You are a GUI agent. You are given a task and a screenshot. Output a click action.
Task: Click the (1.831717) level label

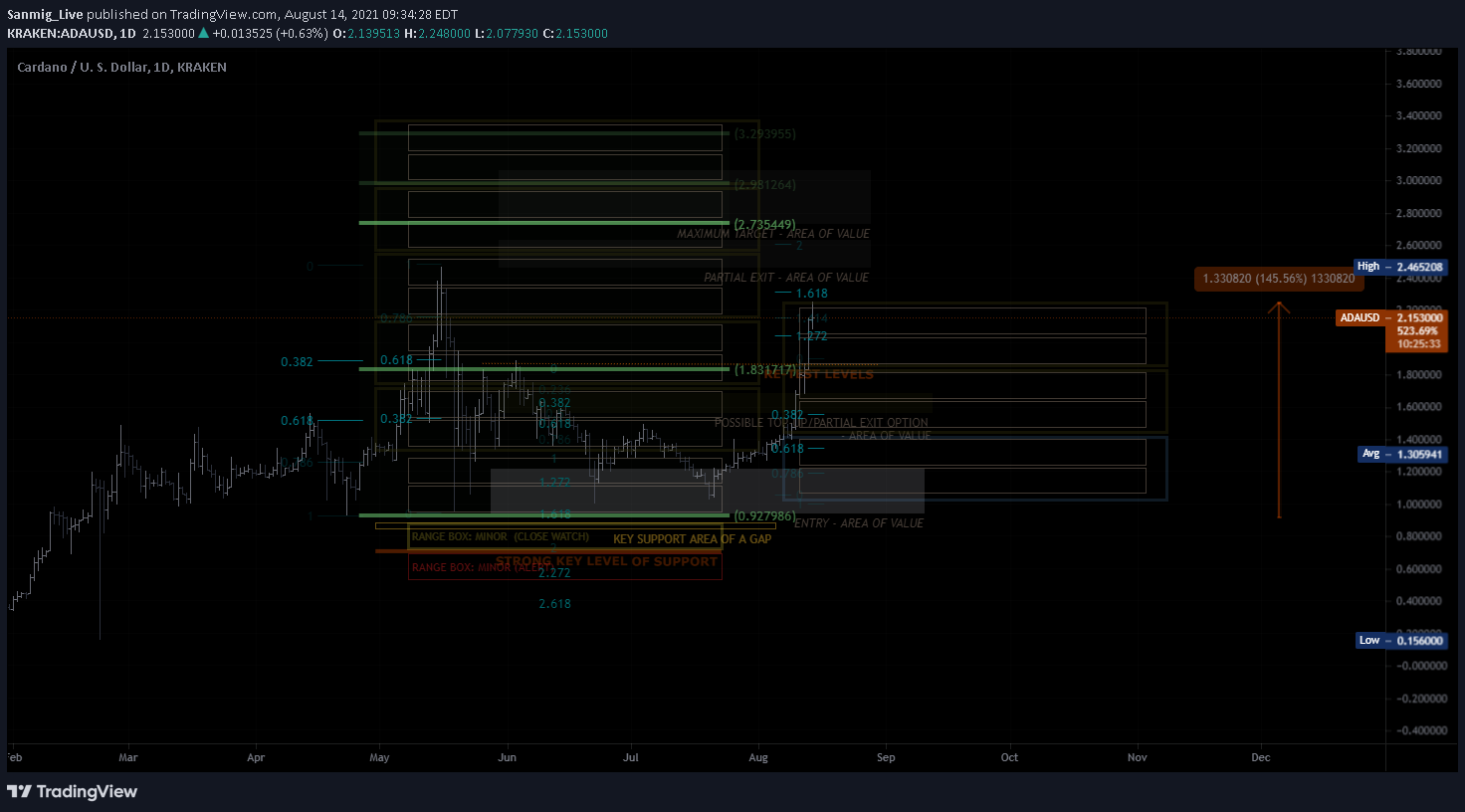pos(765,369)
